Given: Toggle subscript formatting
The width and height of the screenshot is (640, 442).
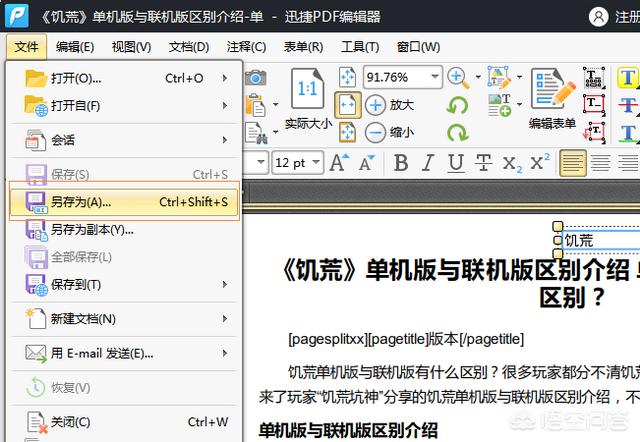Looking at the screenshot, I should 512,164.
